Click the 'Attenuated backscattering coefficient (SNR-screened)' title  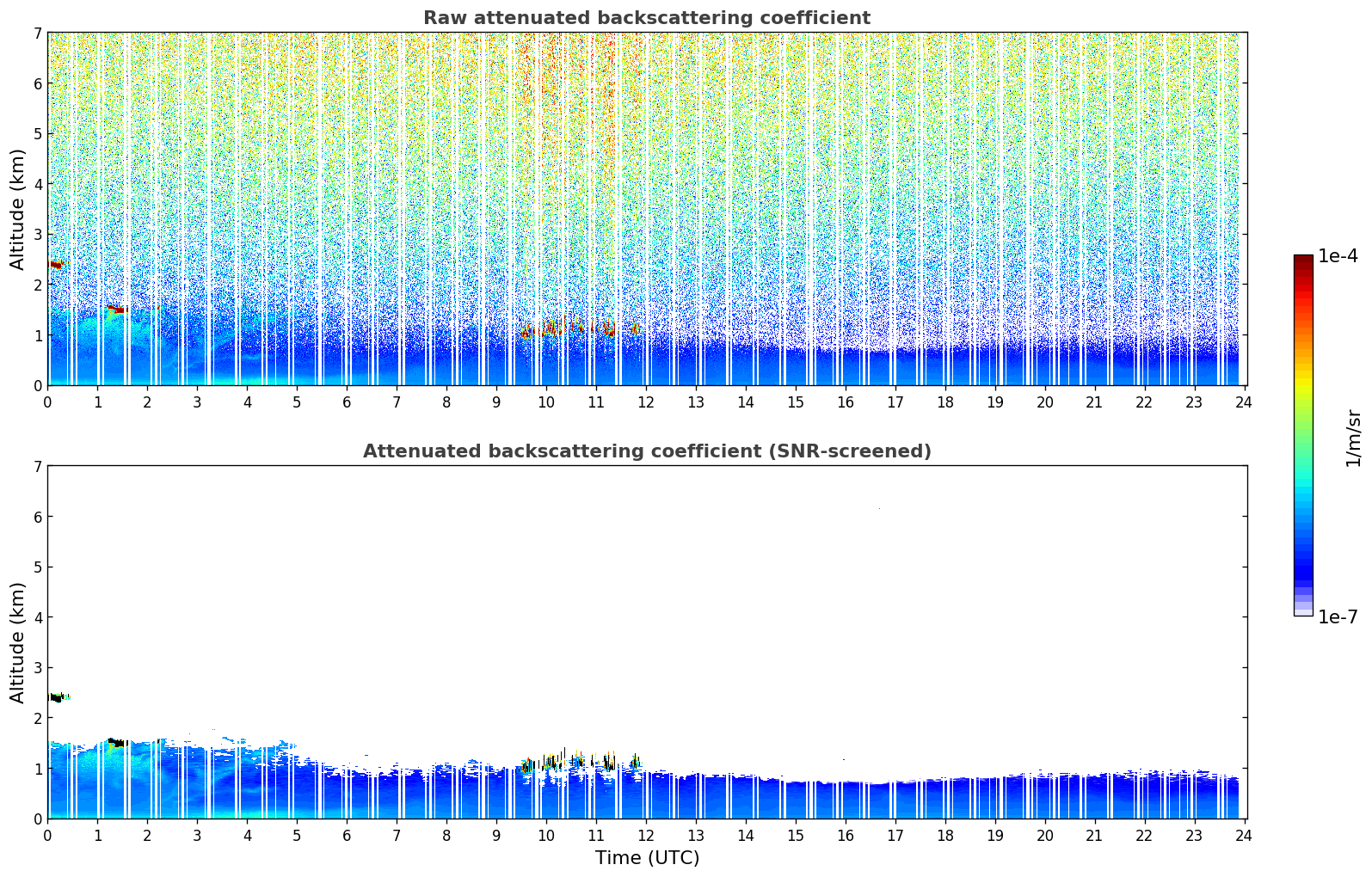point(647,451)
